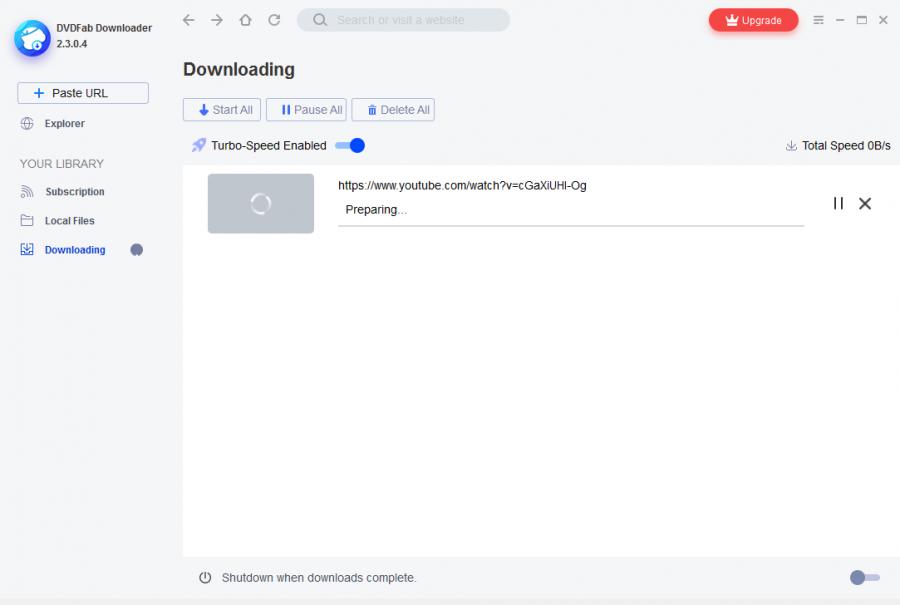The image size is (900, 605).
Task: Click the DVDFab Downloader logo icon
Action: pyautogui.click(x=33, y=38)
